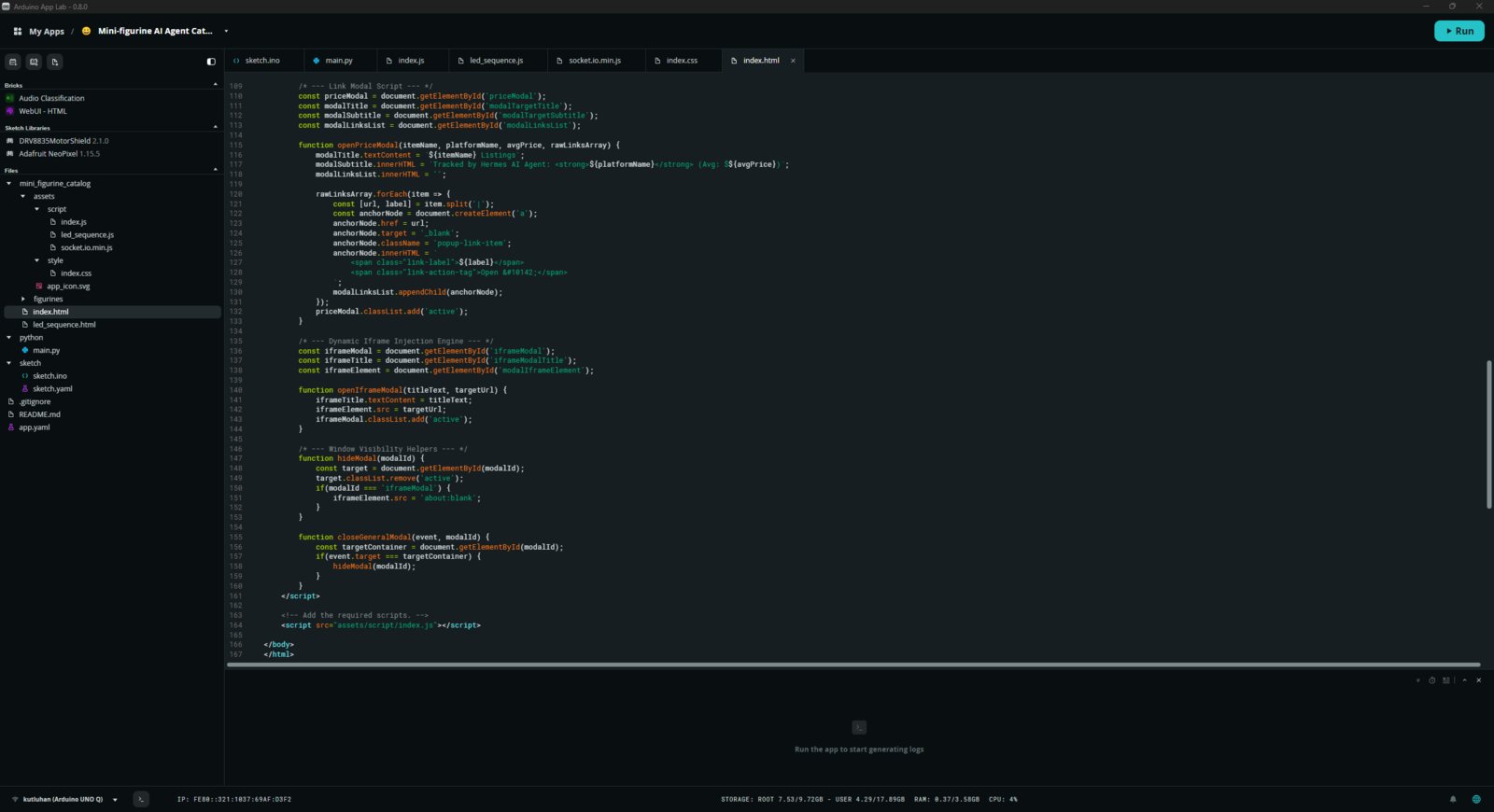Image resolution: width=1494 pixels, height=812 pixels.
Task: Click the Audio Classification brick icon
Action: tap(10, 98)
